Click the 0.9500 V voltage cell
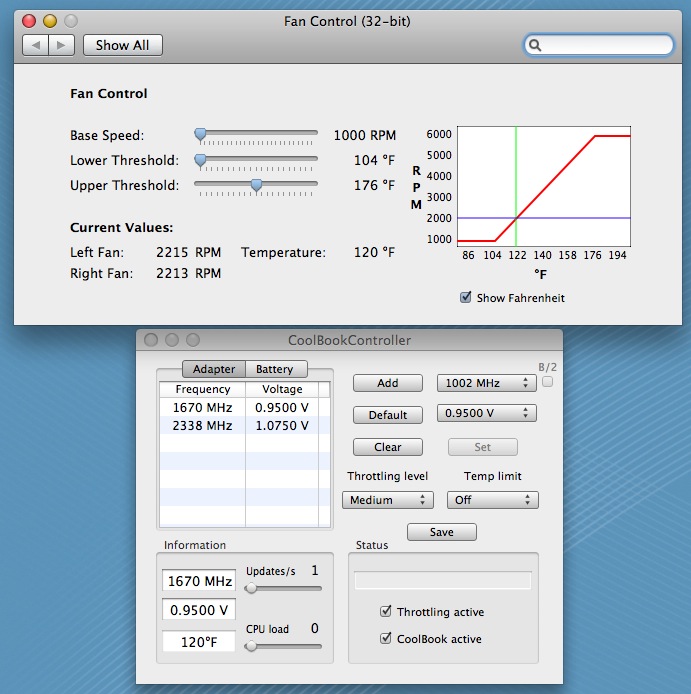This screenshot has height=694, width=691. coord(282,407)
